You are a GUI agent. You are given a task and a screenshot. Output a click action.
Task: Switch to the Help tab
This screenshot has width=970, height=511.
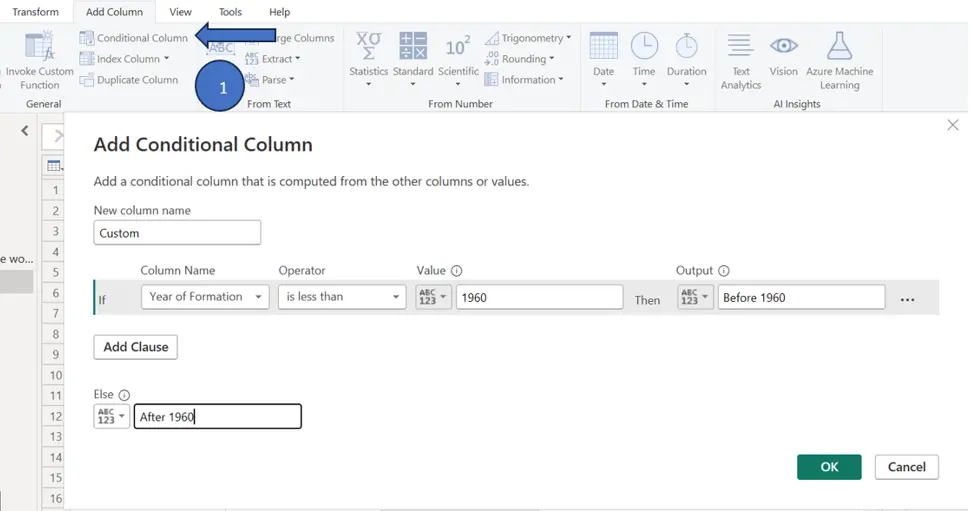[280, 12]
